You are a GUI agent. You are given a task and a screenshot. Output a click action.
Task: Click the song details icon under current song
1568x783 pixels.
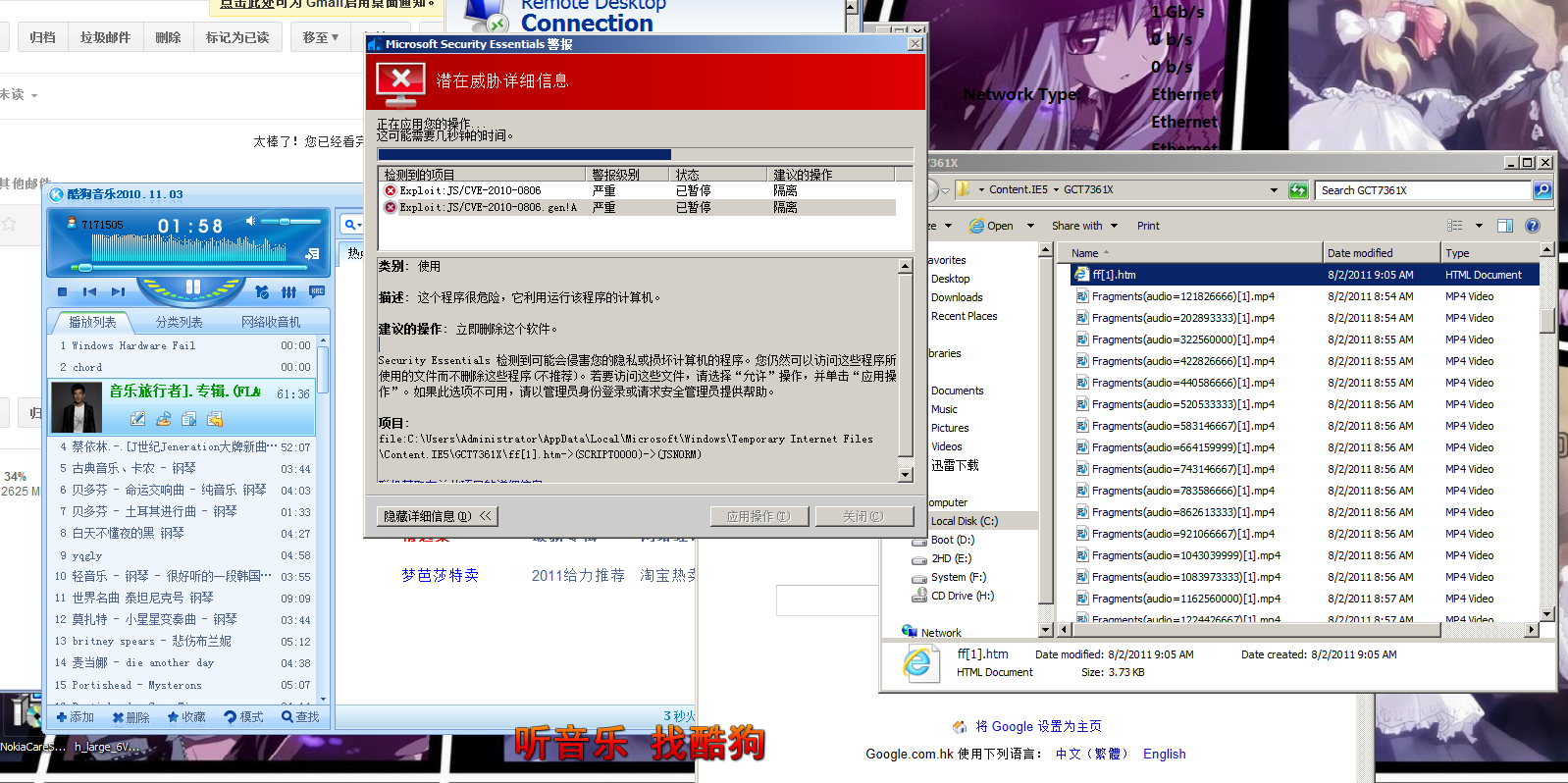tap(189, 419)
